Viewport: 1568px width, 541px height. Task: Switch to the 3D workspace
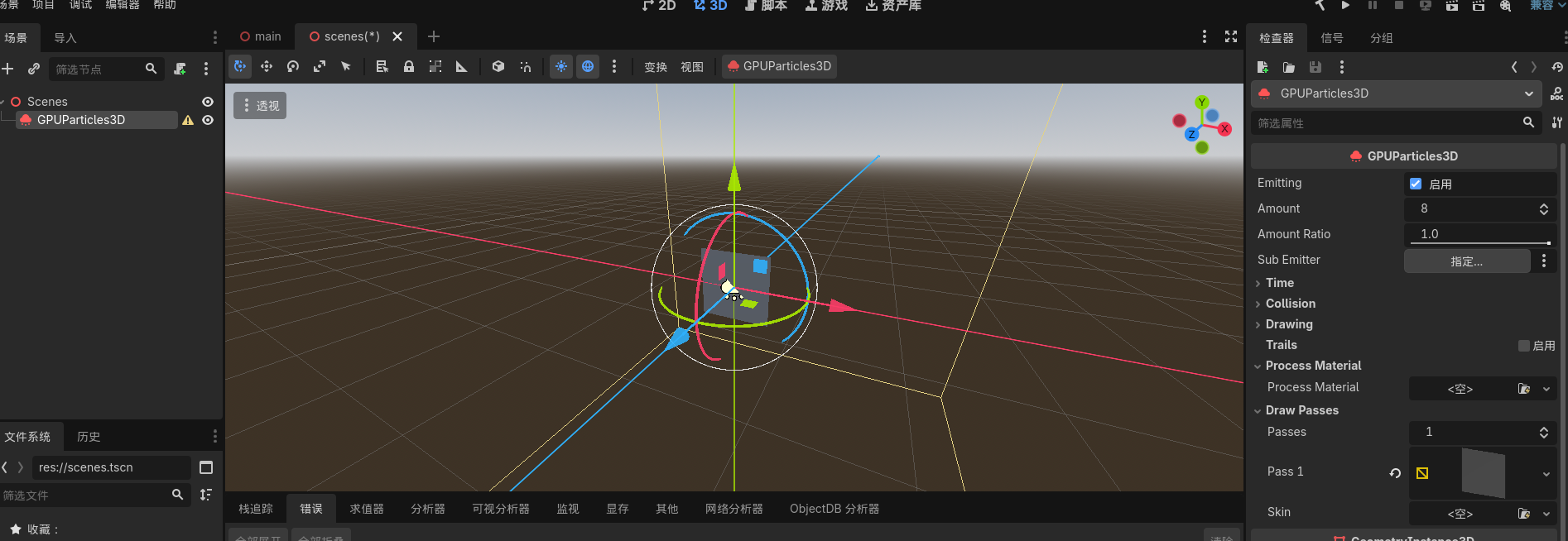[710, 5]
